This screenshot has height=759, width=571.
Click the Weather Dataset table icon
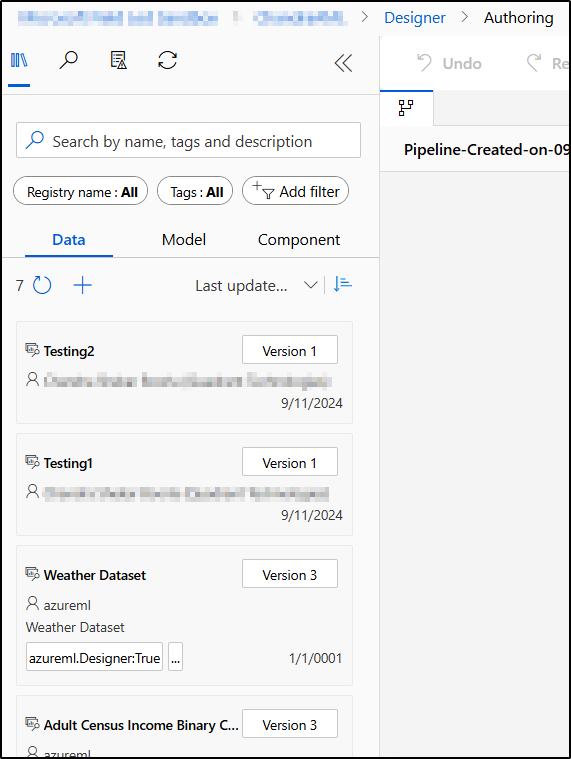pyautogui.click(x=32, y=574)
